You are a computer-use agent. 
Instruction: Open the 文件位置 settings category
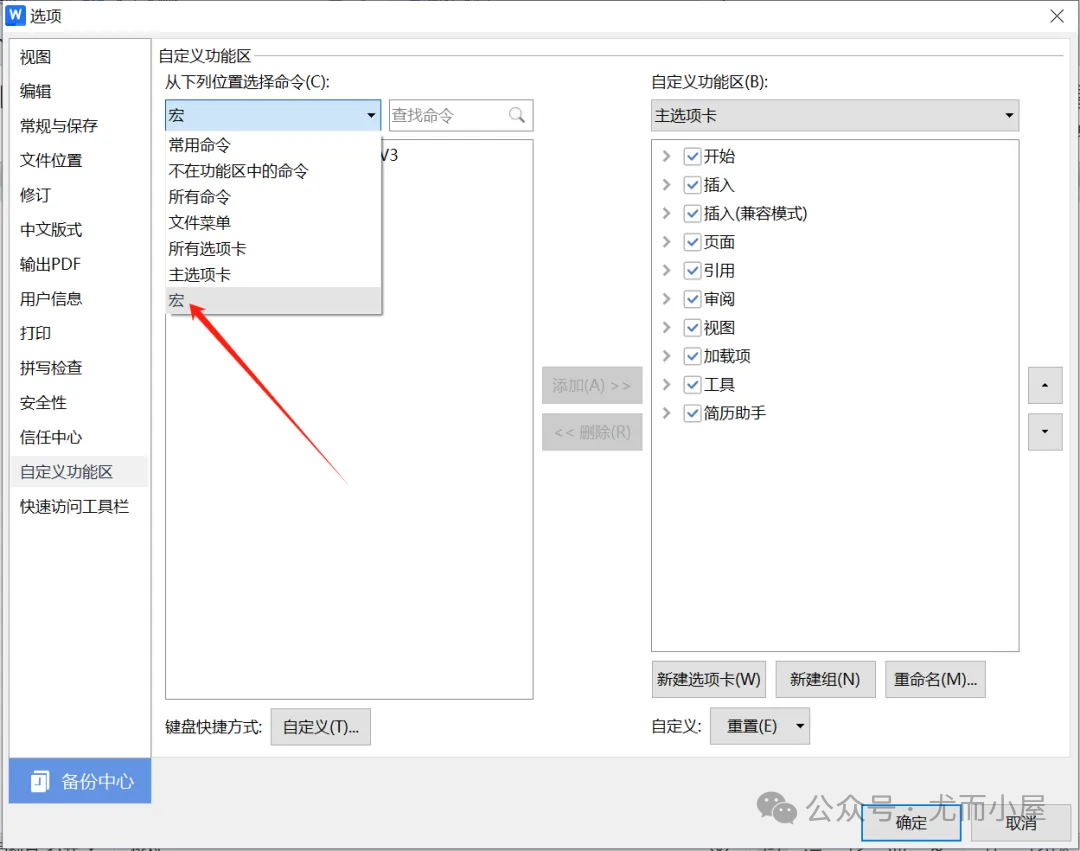pyautogui.click(x=79, y=160)
